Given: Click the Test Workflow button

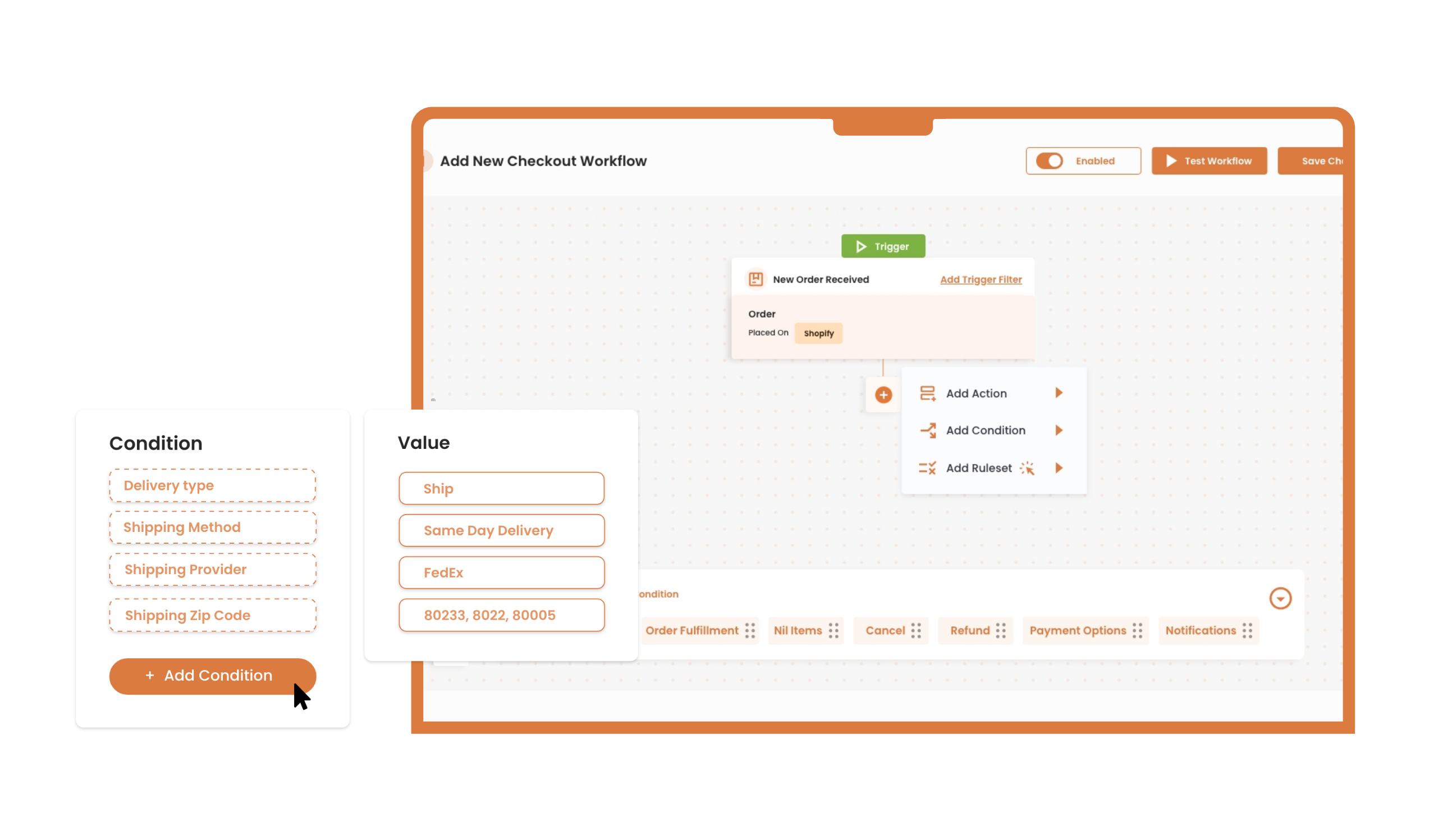Looking at the screenshot, I should click(x=1210, y=161).
